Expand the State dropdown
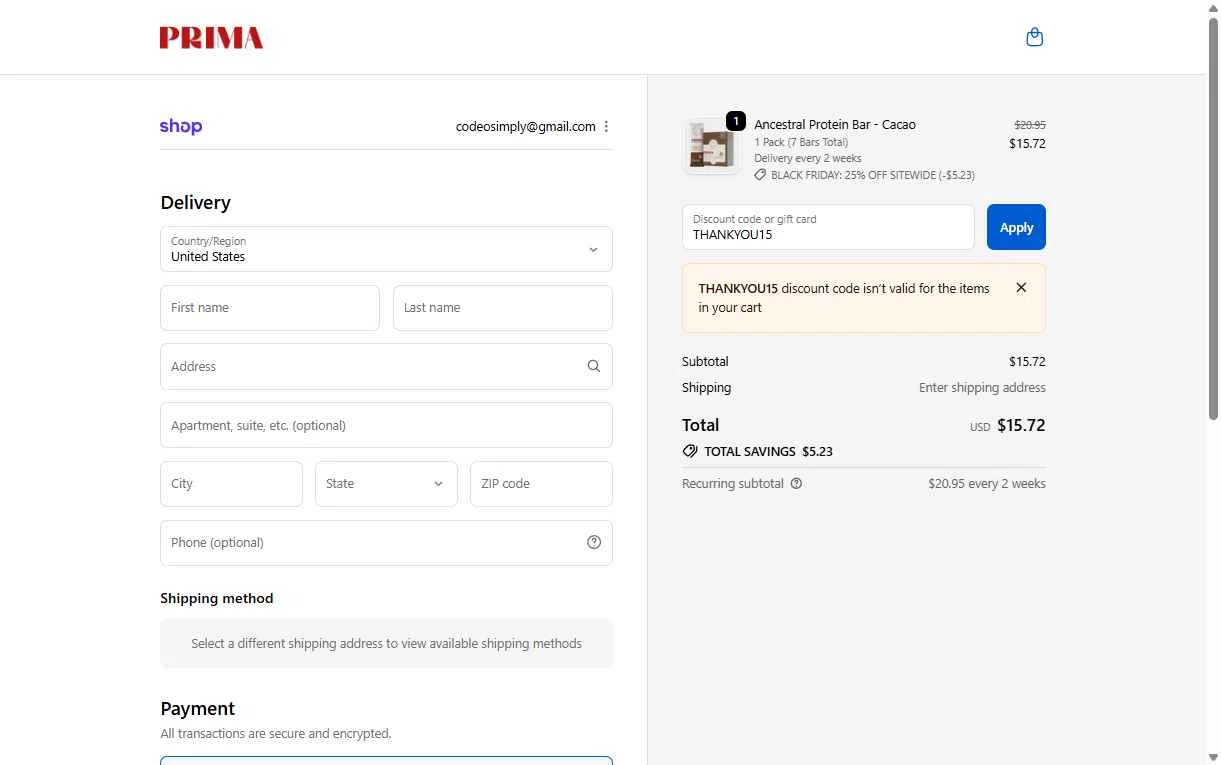The width and height of the screenshot is (1221, 765). click(386, 484)
